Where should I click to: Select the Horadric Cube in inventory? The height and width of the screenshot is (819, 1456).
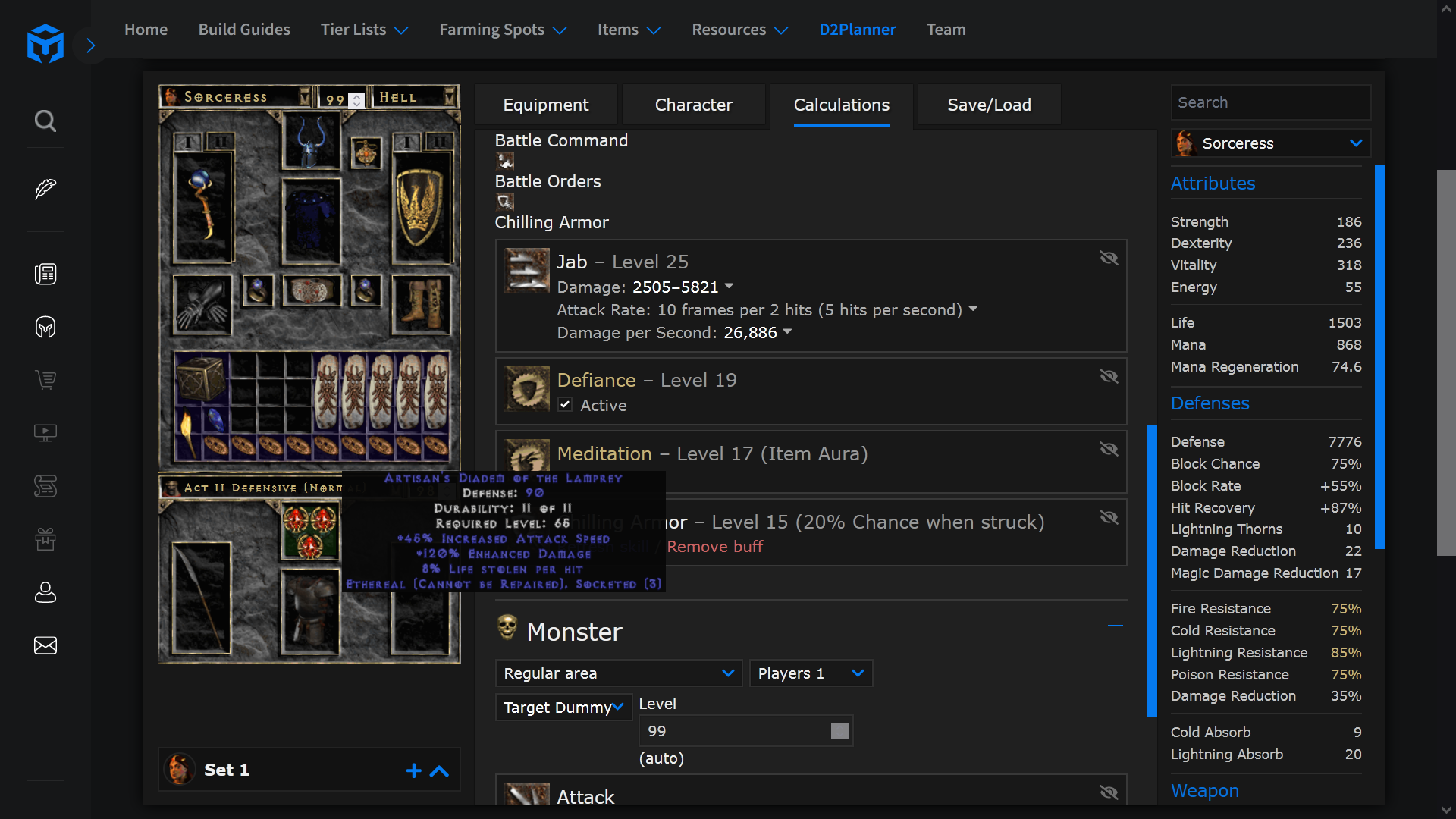click(202, 378)
